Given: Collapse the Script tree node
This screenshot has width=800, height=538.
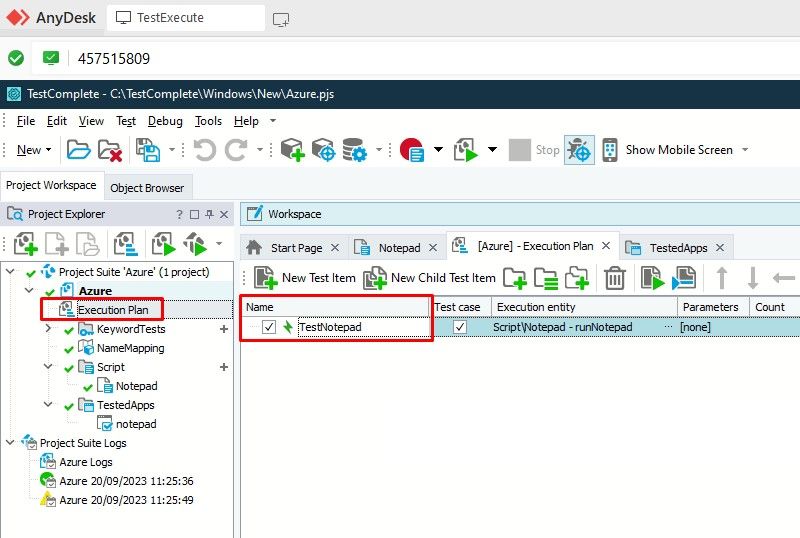Looking at the screenshot, I should point(48,367).
